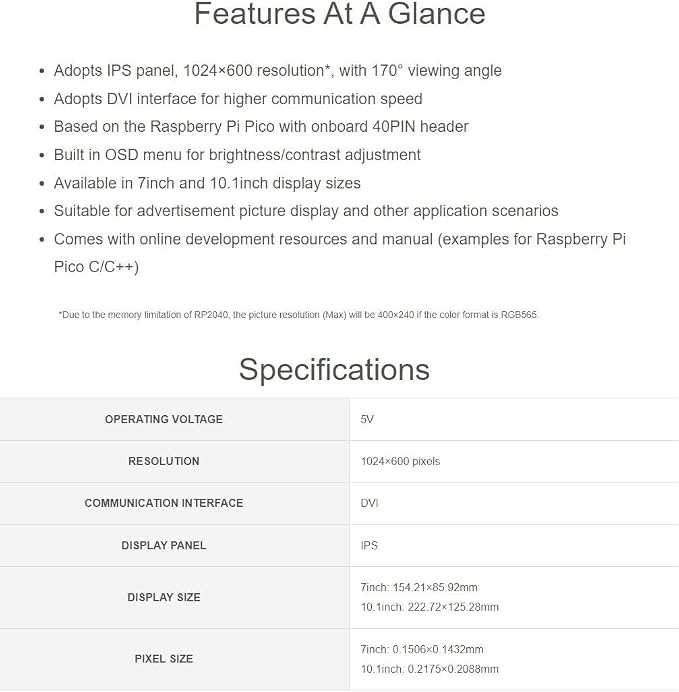Click the DVI interface bullet text
Viewport: 679px width, 692px height.
click(x=238, y=99)
